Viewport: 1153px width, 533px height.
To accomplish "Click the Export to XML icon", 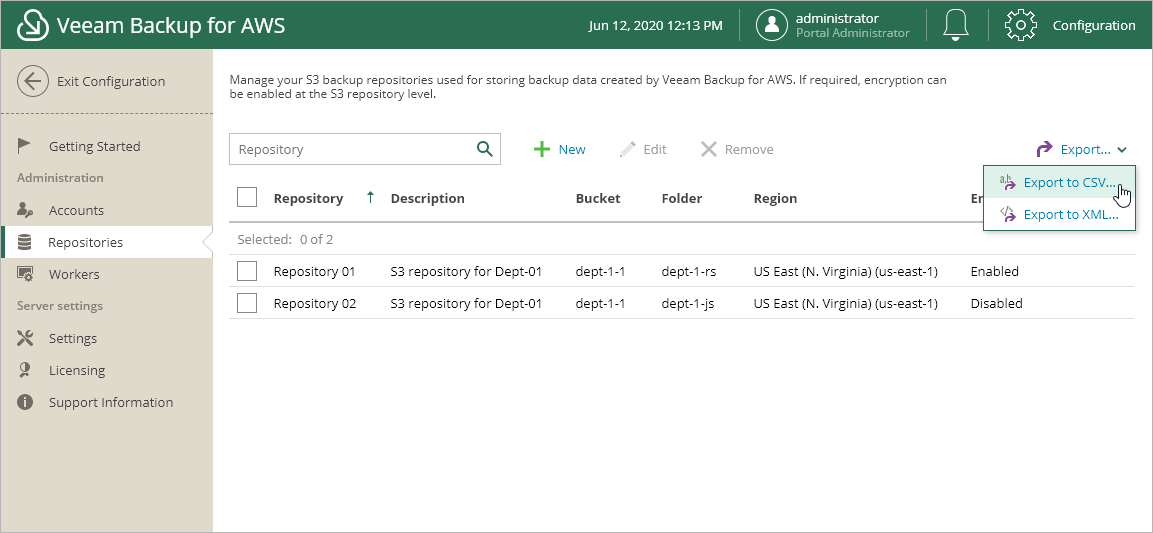I will [x=1007, y=214].
